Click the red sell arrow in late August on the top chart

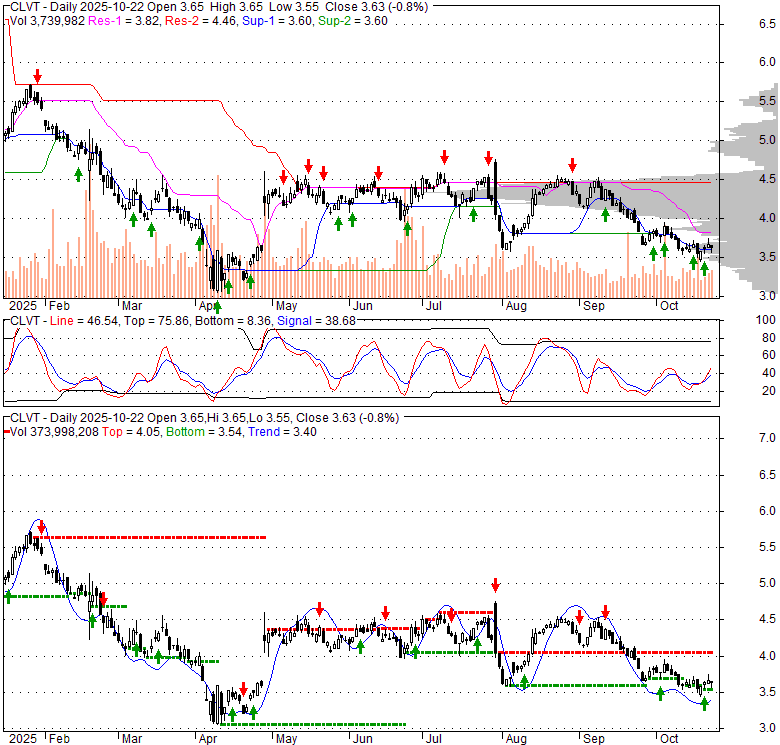click(573, 165)
